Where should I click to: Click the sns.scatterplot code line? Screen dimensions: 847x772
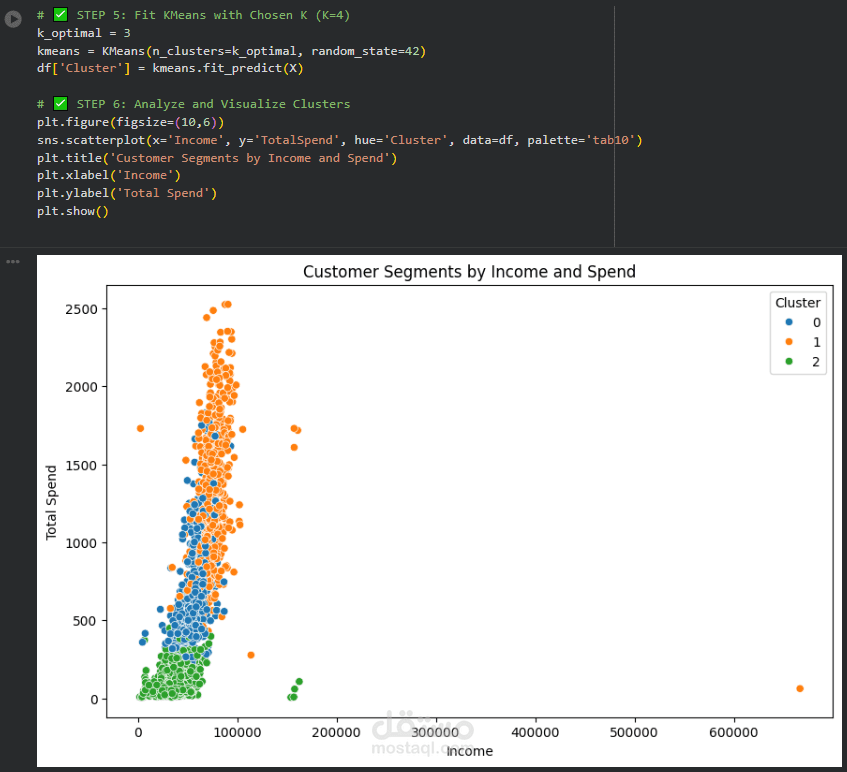pyautogui.click(x=339, y=140)
